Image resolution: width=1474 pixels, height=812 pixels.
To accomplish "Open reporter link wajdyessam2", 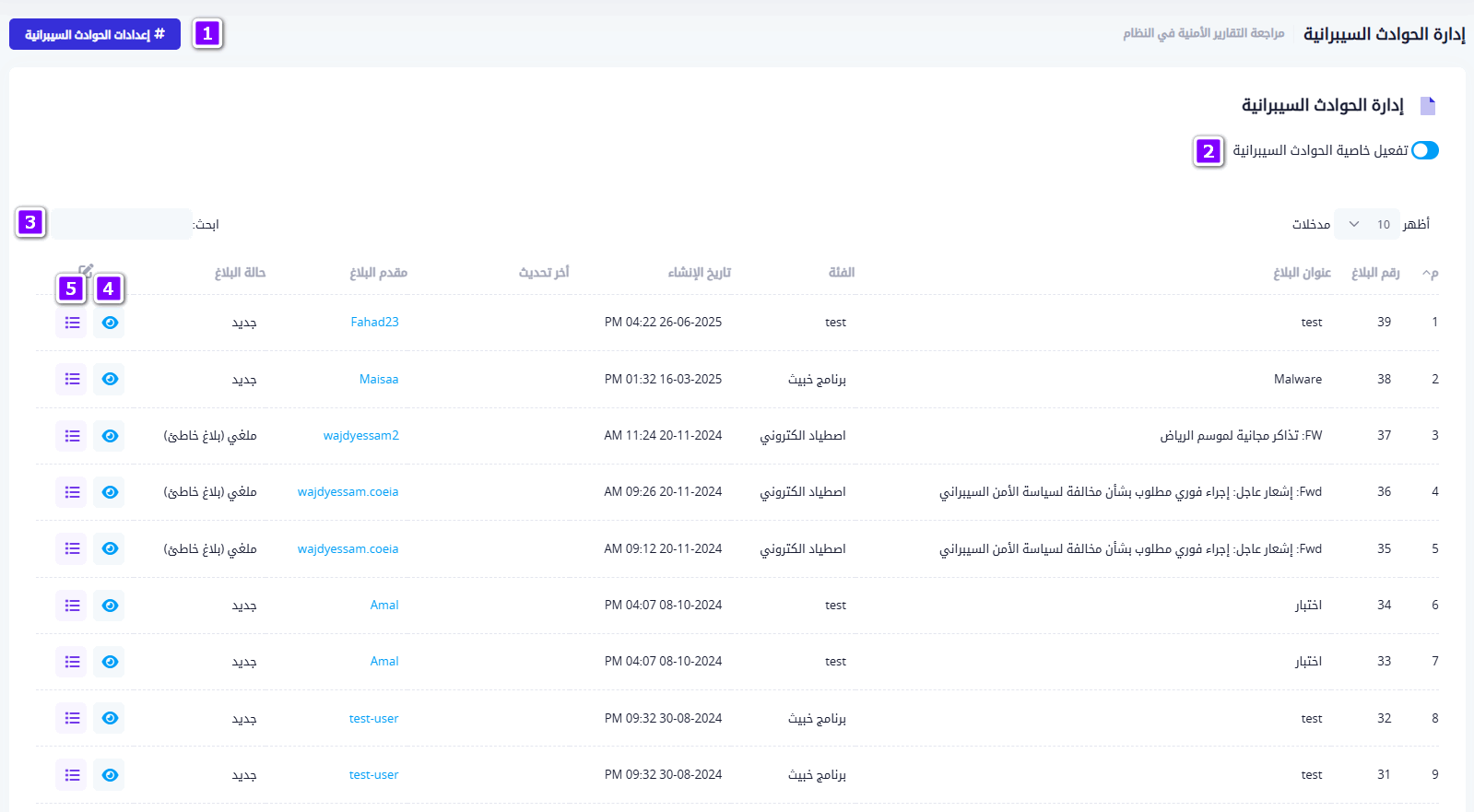I will pyautogui.click(x=360, y=435).
